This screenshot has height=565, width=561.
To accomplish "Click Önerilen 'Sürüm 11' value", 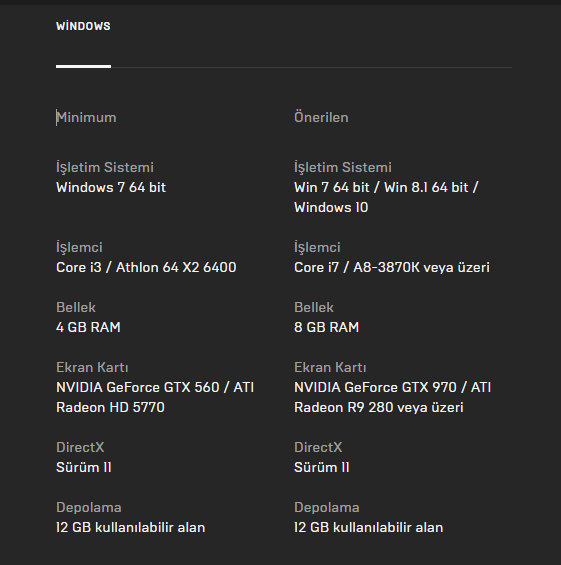I will click(x=321, y=467).
